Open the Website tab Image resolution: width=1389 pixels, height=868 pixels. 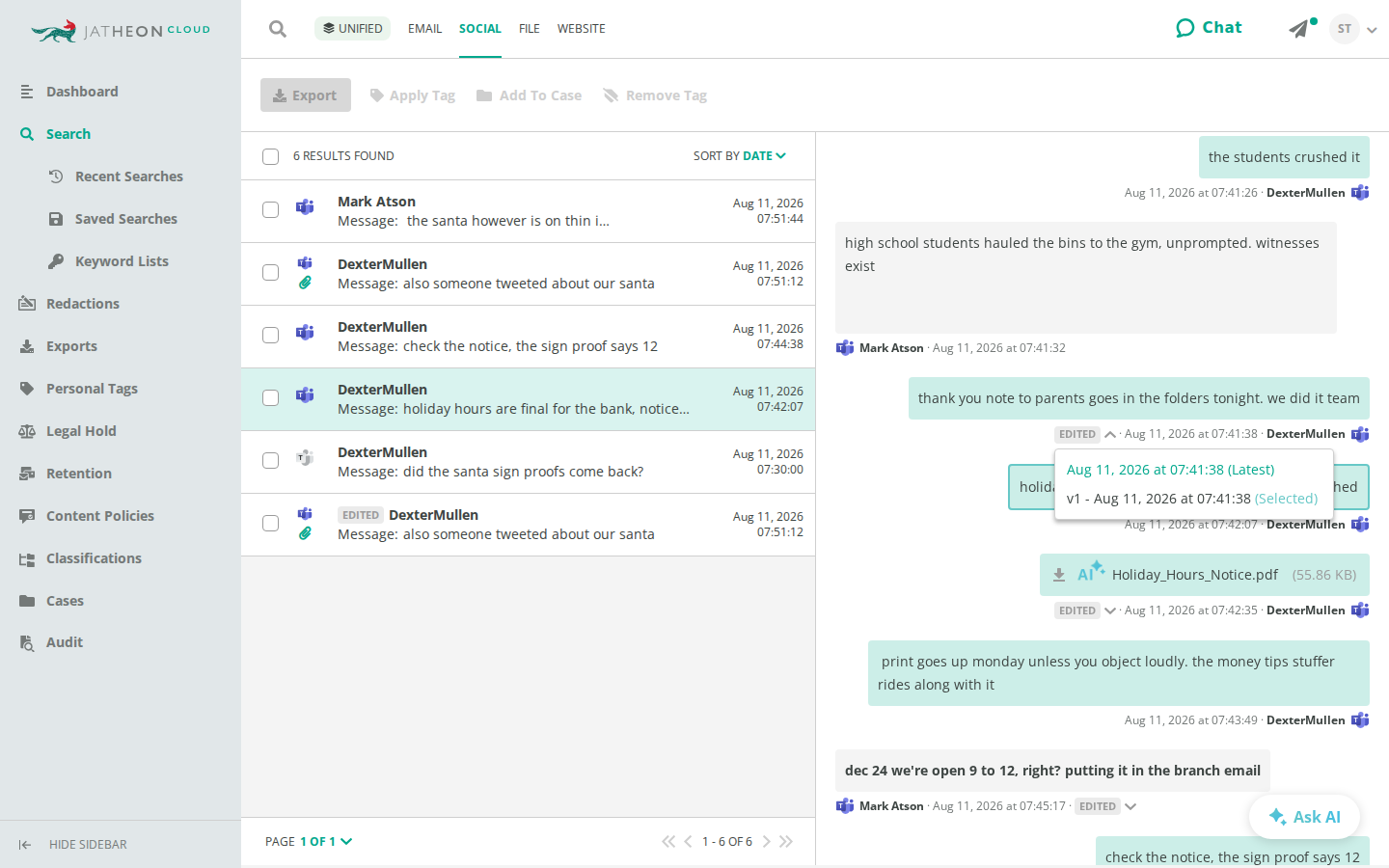tap(582, 29)
